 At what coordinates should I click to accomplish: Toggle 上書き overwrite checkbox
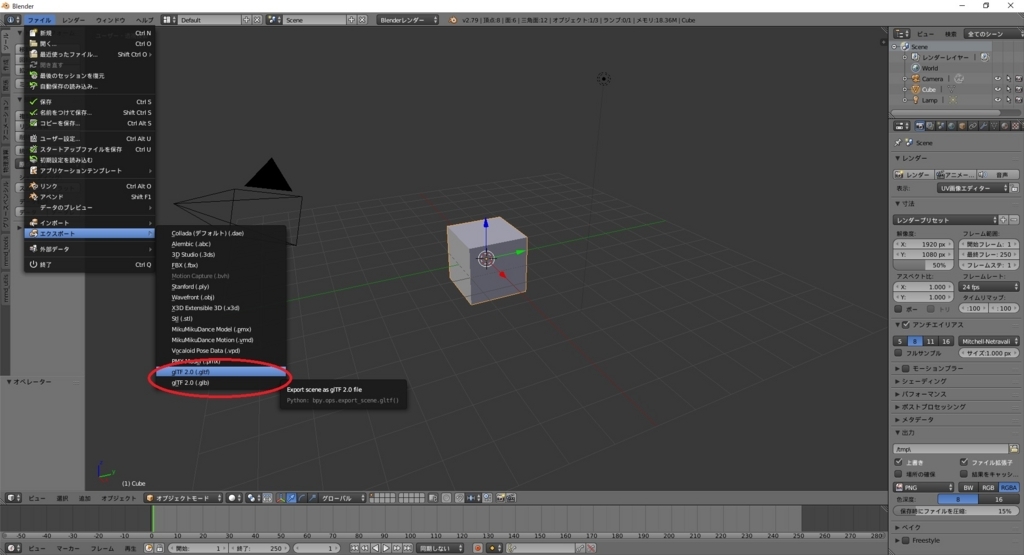pos(899,462)
